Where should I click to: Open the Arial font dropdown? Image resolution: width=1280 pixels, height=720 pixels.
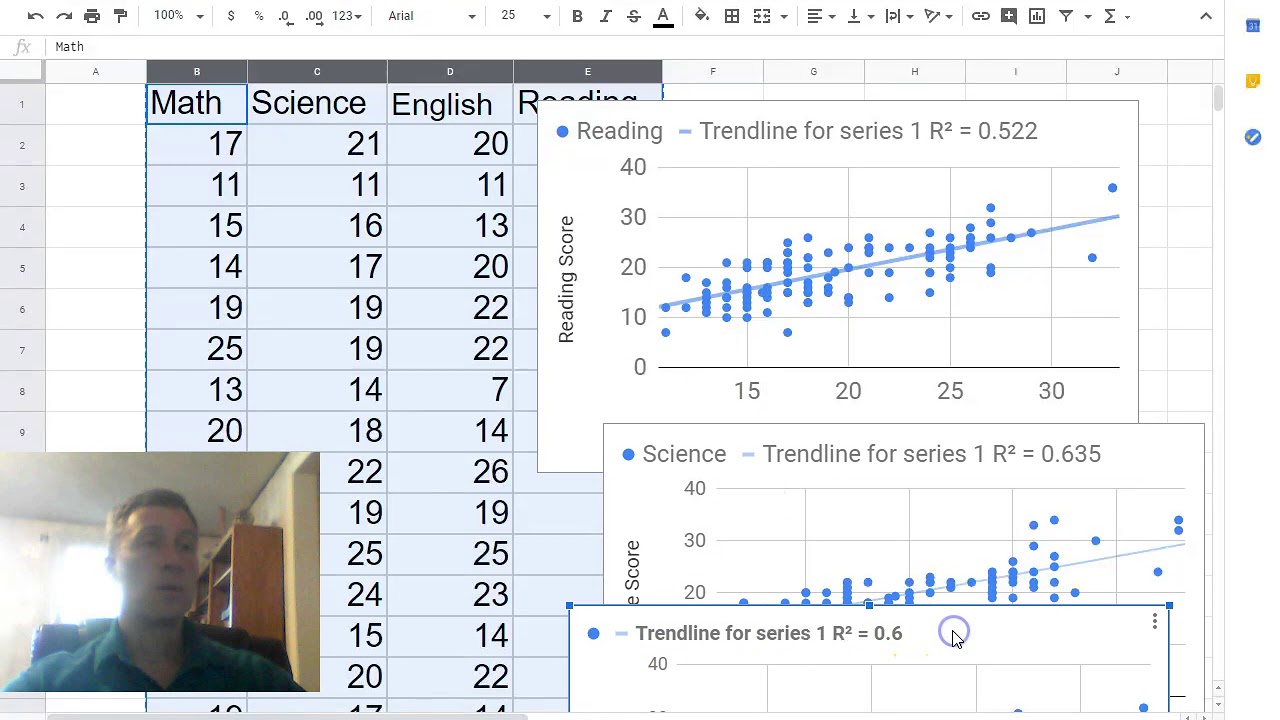click(432, 16)
